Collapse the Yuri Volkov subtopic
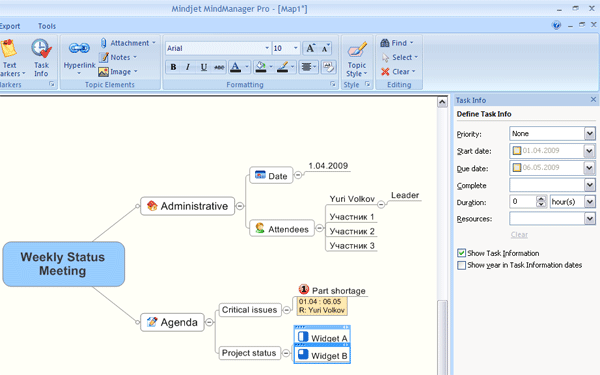600x375 pixels. tap(381, 204)
